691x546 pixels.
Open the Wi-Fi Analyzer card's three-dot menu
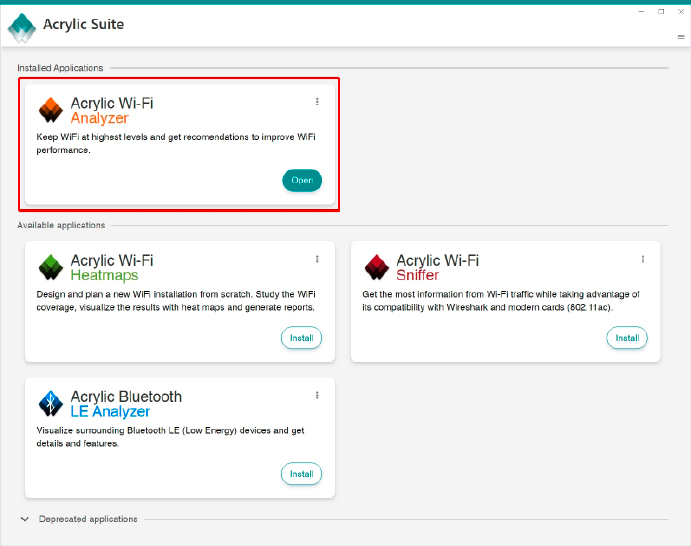click(317, 102)
